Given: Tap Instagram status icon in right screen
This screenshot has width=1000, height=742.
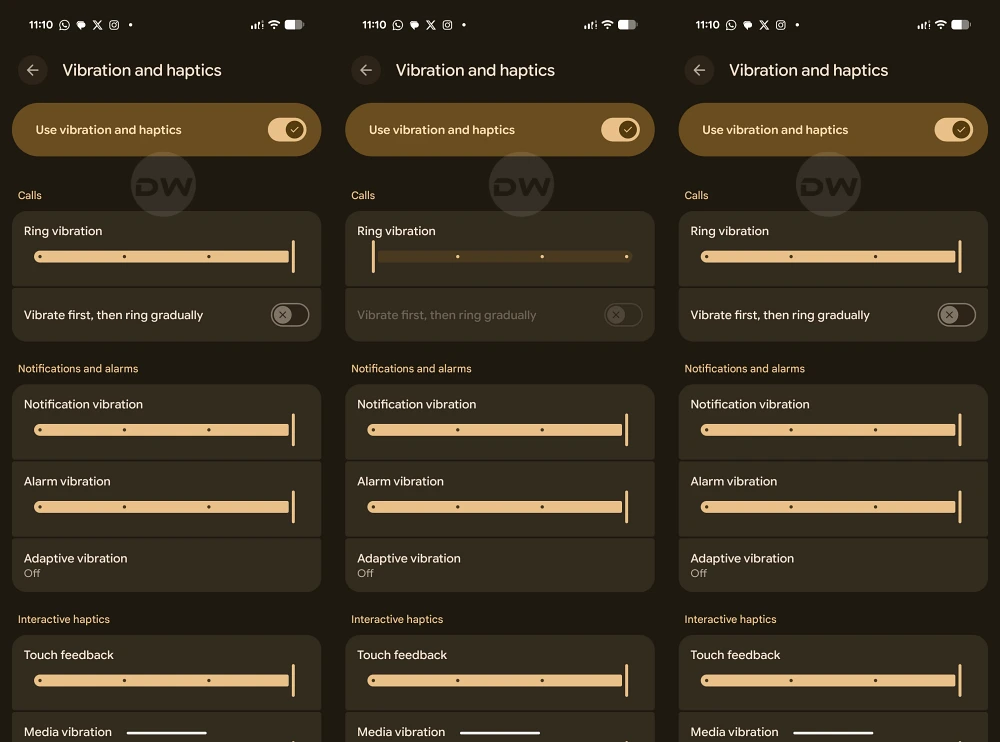Looking at the screenshot, I should [x=780, y=24].
